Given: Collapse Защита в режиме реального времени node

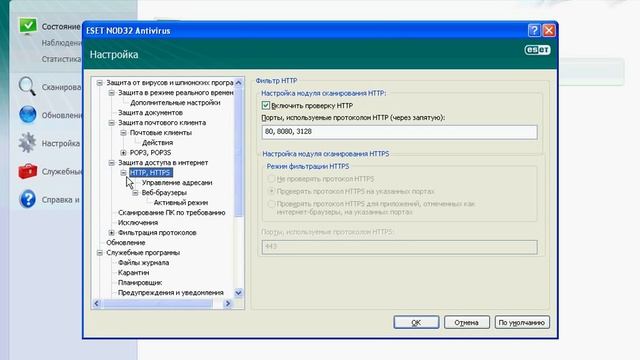Looking at the screenshot, I should pos(111,93).
